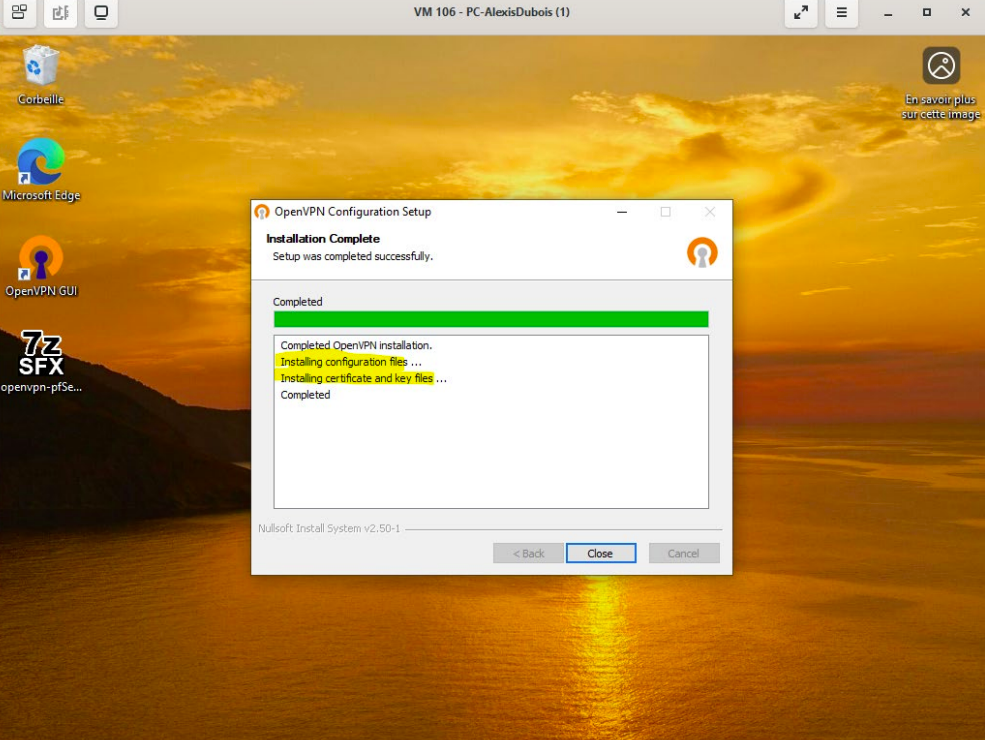
Task: Click the Close button in OpenVPN setup
Action: click(x=601, y=553)
